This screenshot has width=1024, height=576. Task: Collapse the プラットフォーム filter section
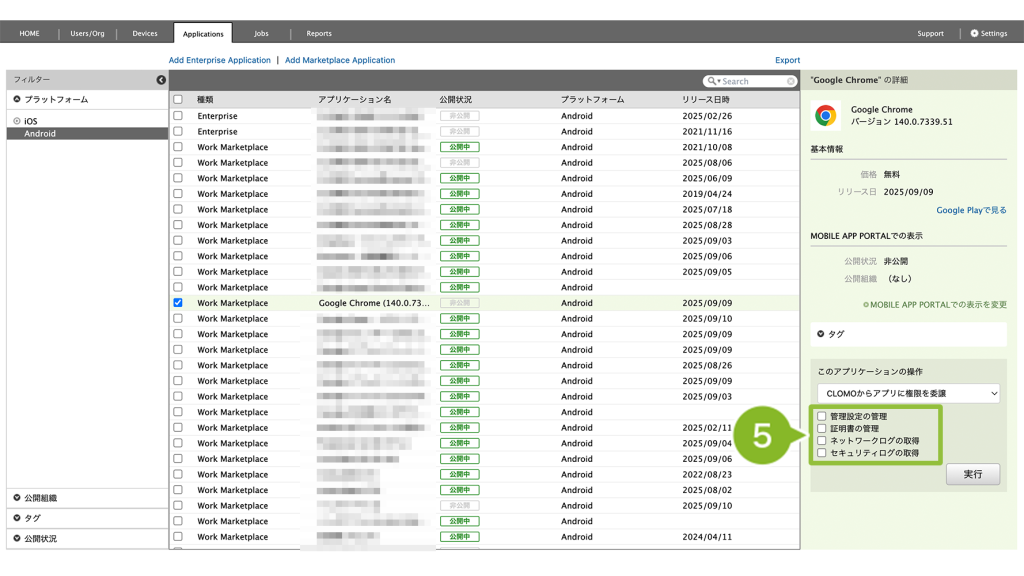pyautogui.click(x=17, y=100)
